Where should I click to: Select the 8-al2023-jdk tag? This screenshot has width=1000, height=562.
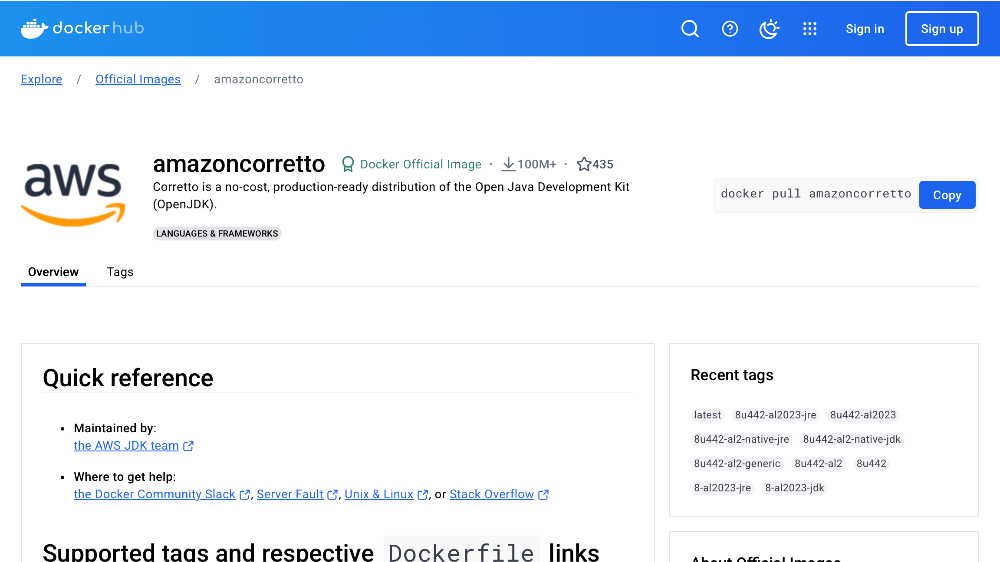(x=795, y=487)
